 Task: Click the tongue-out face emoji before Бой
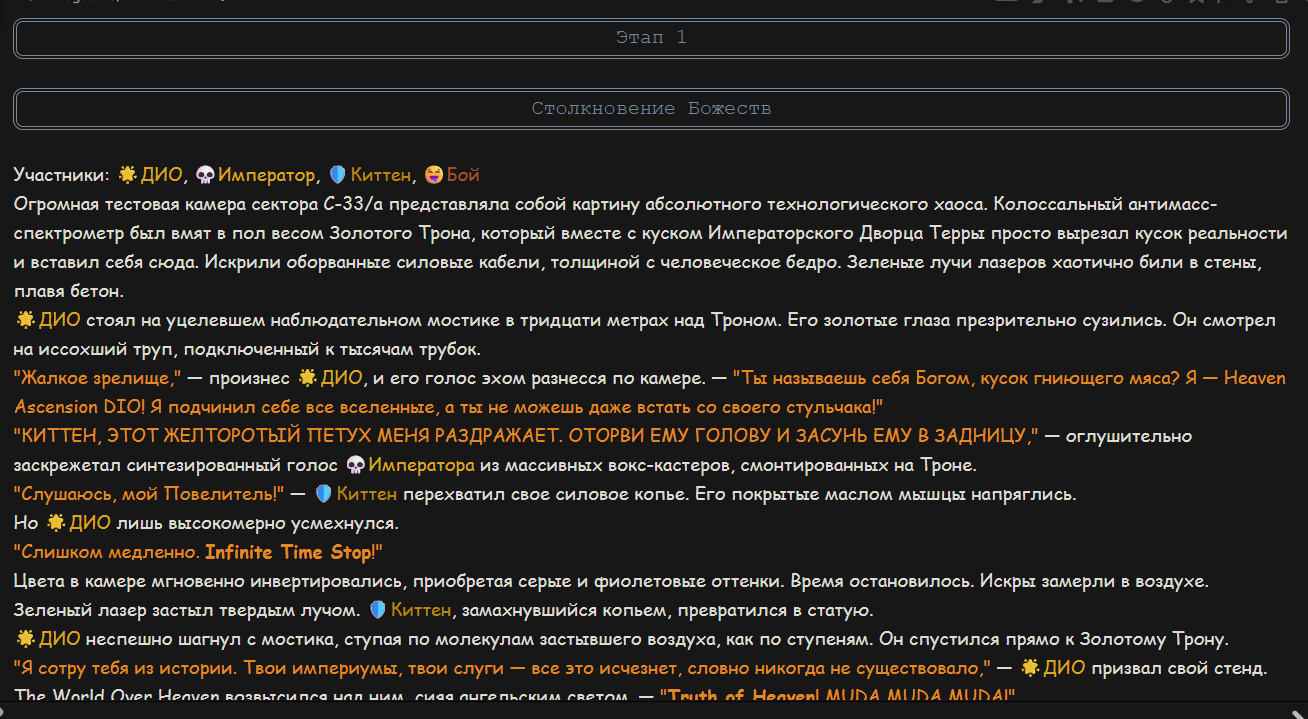point(434,175)
